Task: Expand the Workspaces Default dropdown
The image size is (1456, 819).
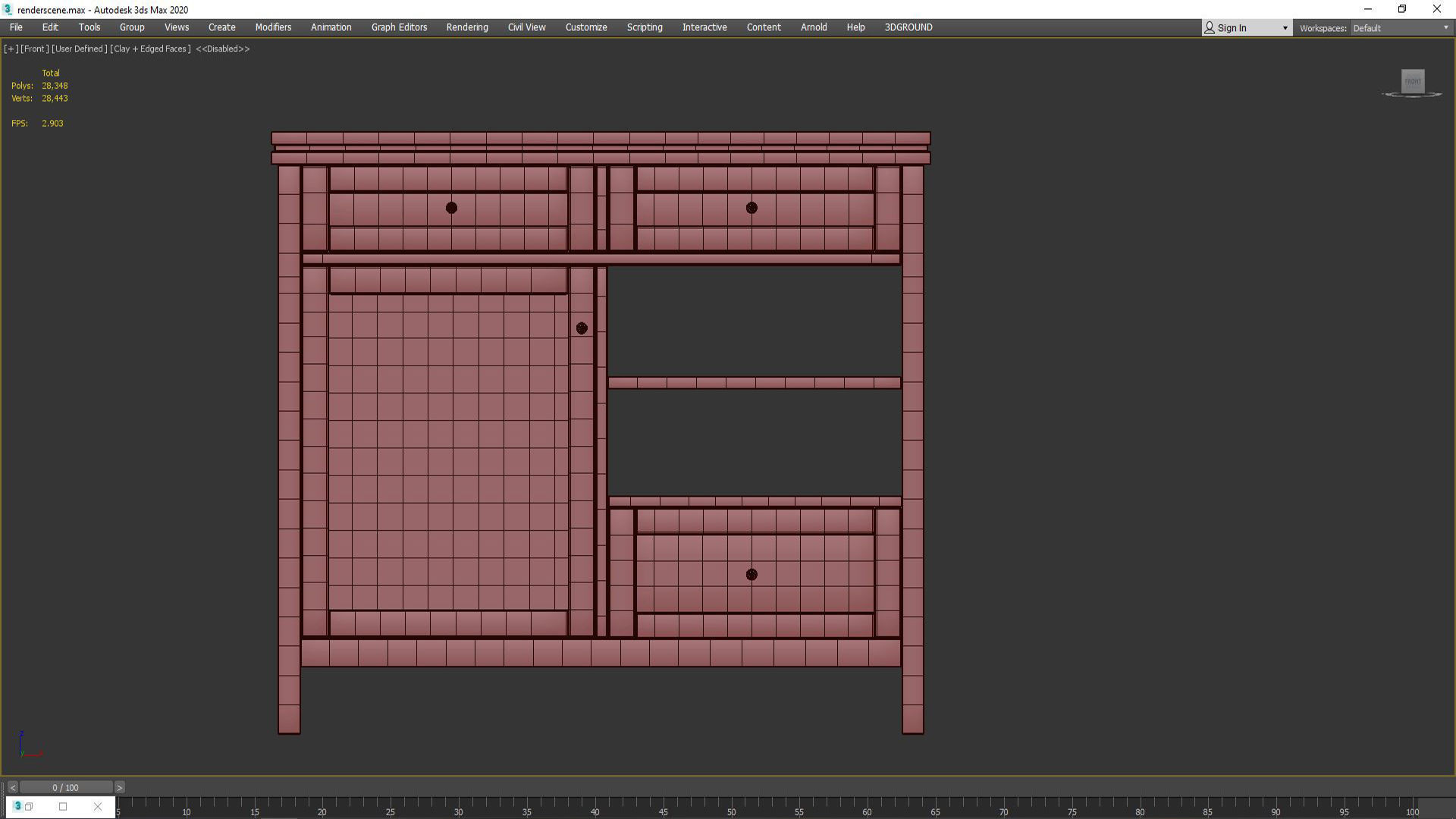Action: [x=1445, y=28]
